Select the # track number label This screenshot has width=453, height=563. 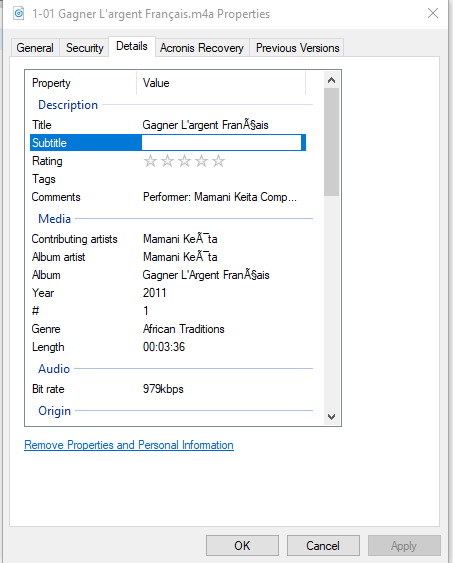coord(35,311)
